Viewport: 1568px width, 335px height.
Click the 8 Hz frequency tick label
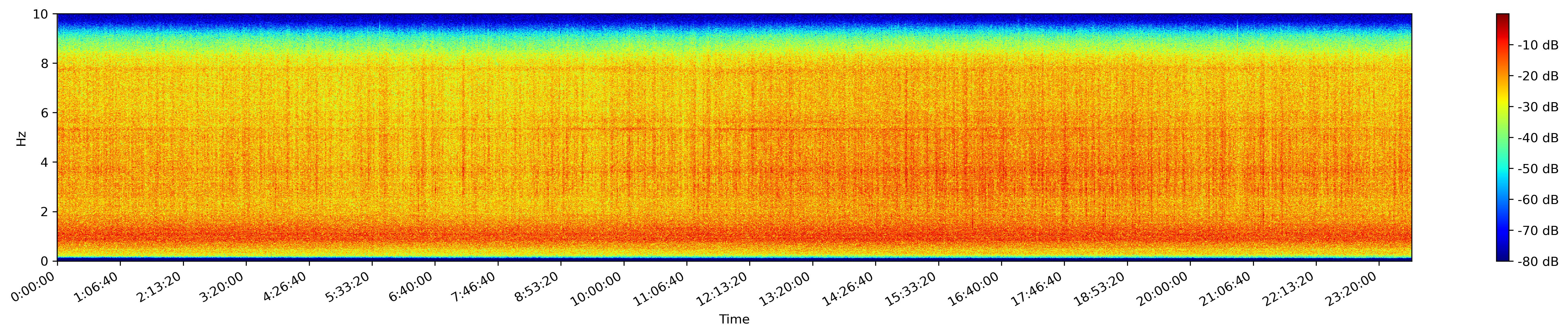(46, 63)
